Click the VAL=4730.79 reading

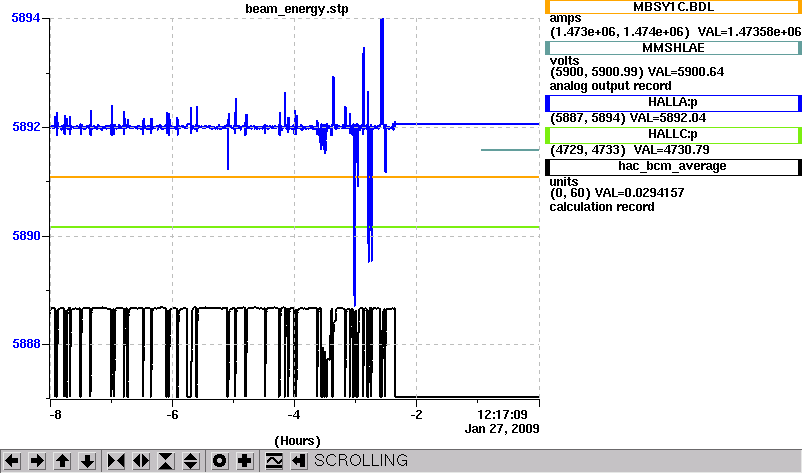click(x=672, y=150)
